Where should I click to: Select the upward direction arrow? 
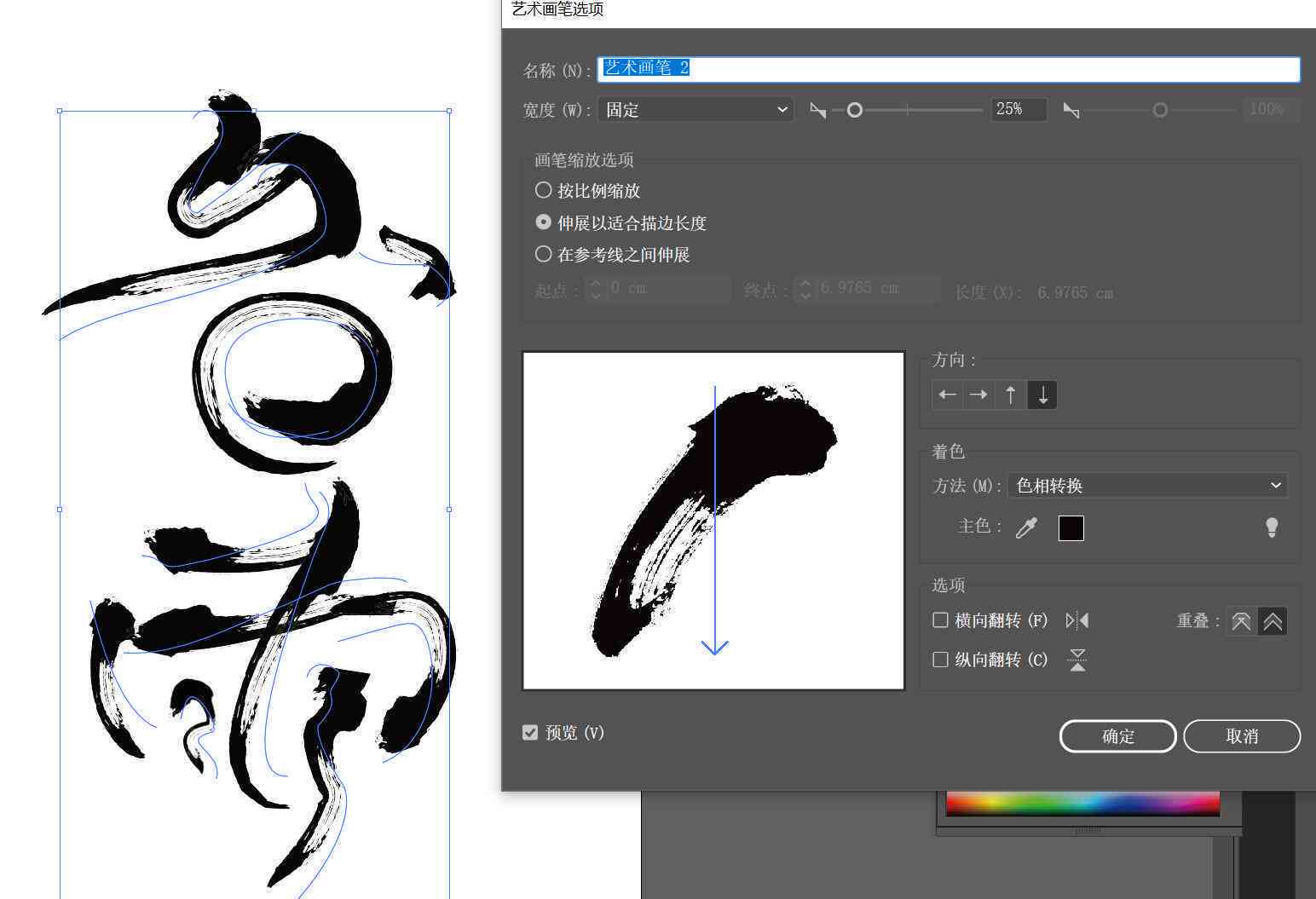pos(1011,395)
